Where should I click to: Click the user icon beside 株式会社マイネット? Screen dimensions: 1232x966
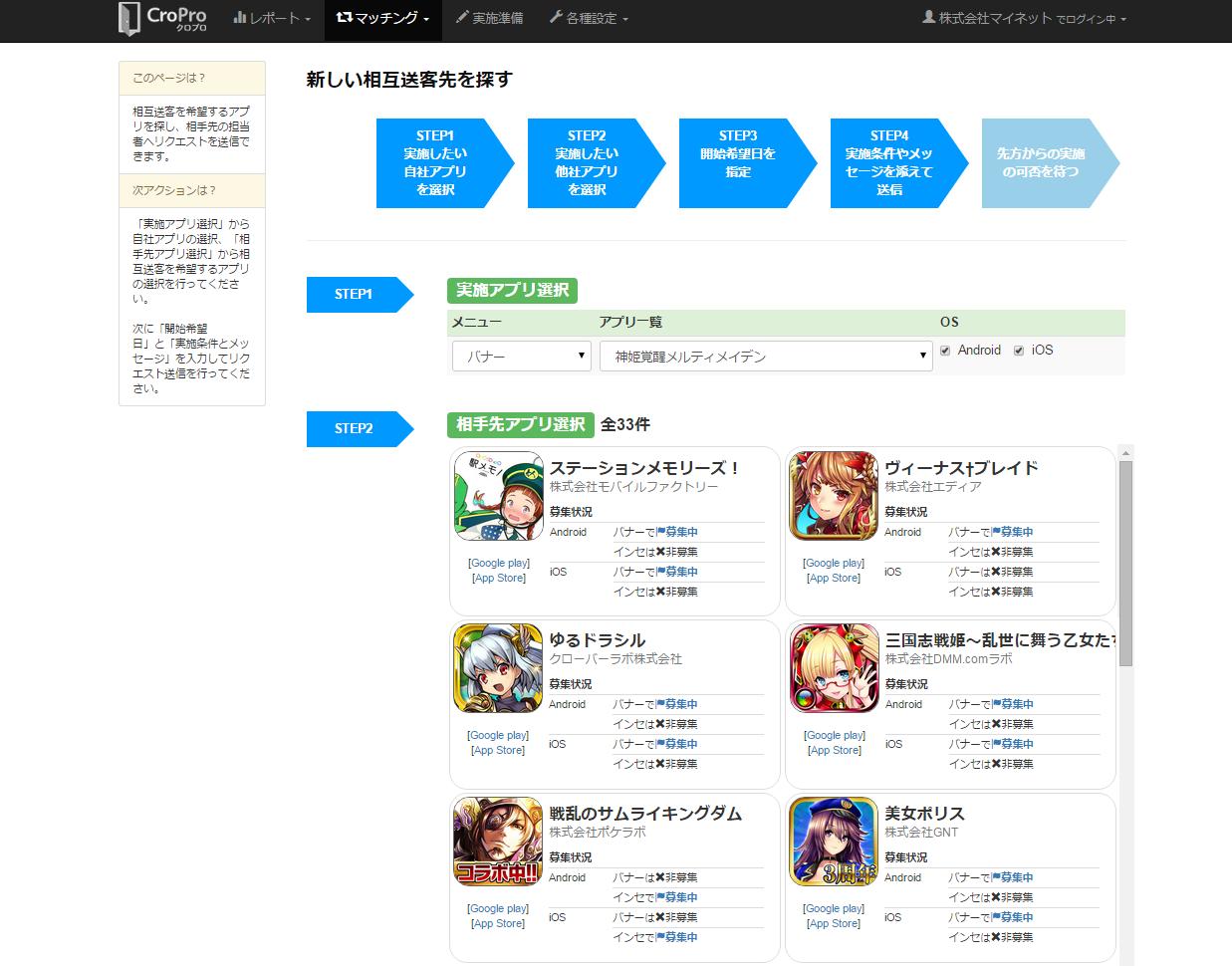[929, 18]
